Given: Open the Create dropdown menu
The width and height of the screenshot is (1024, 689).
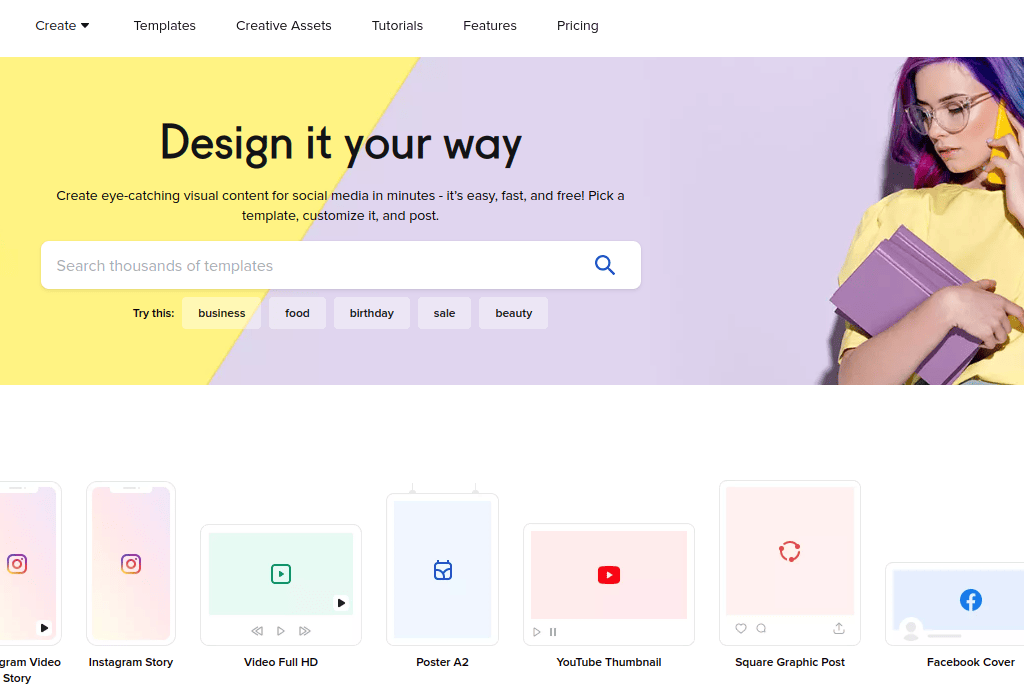Looking at the screenshot, I should coord(62,25).
